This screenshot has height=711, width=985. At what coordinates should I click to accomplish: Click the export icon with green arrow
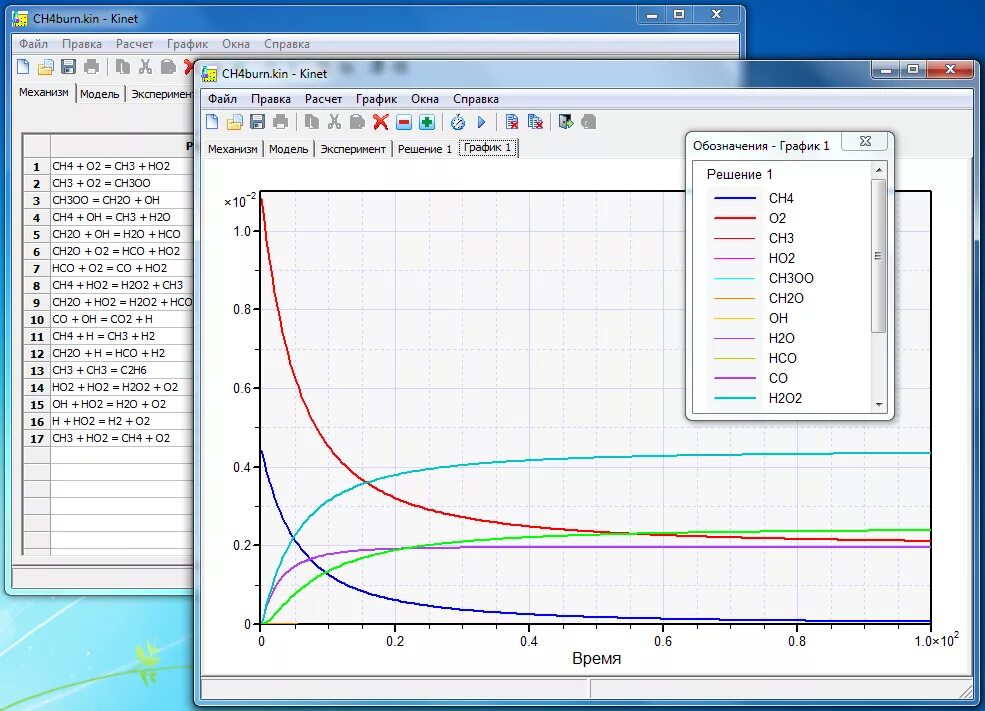[565, 122]
